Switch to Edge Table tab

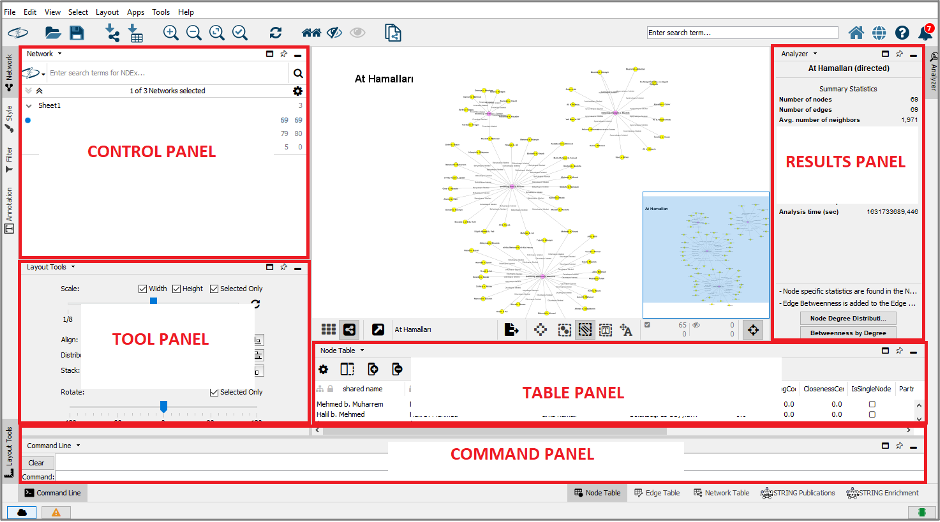(x=657, y=493)
